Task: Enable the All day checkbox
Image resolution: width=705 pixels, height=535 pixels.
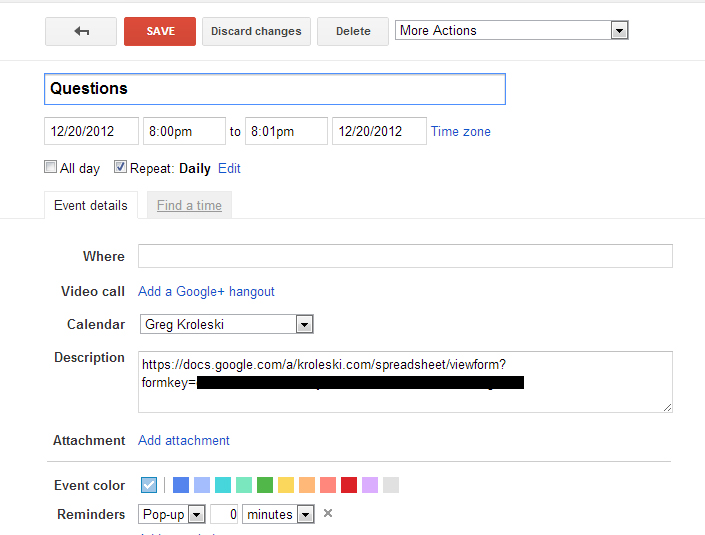Action: [x=51, y=167]
